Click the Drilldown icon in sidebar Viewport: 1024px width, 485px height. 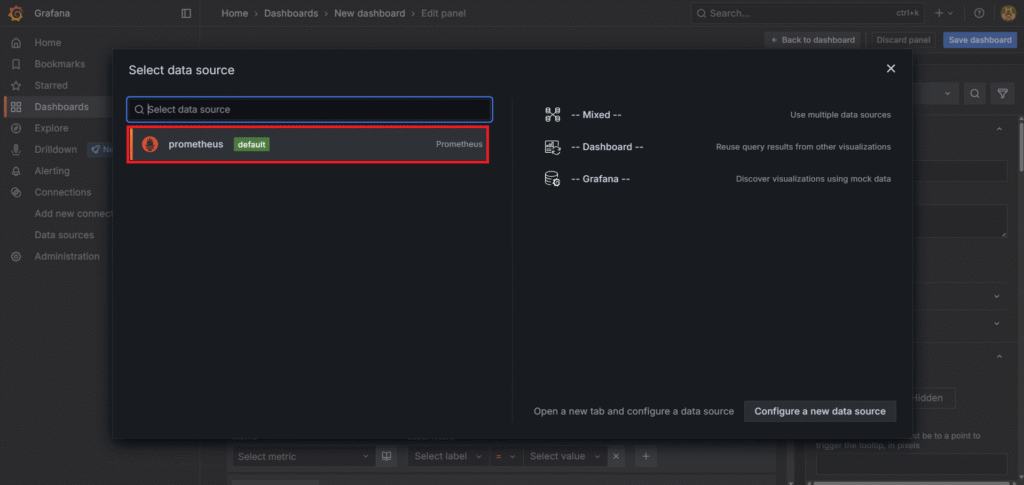click(16, 149)
